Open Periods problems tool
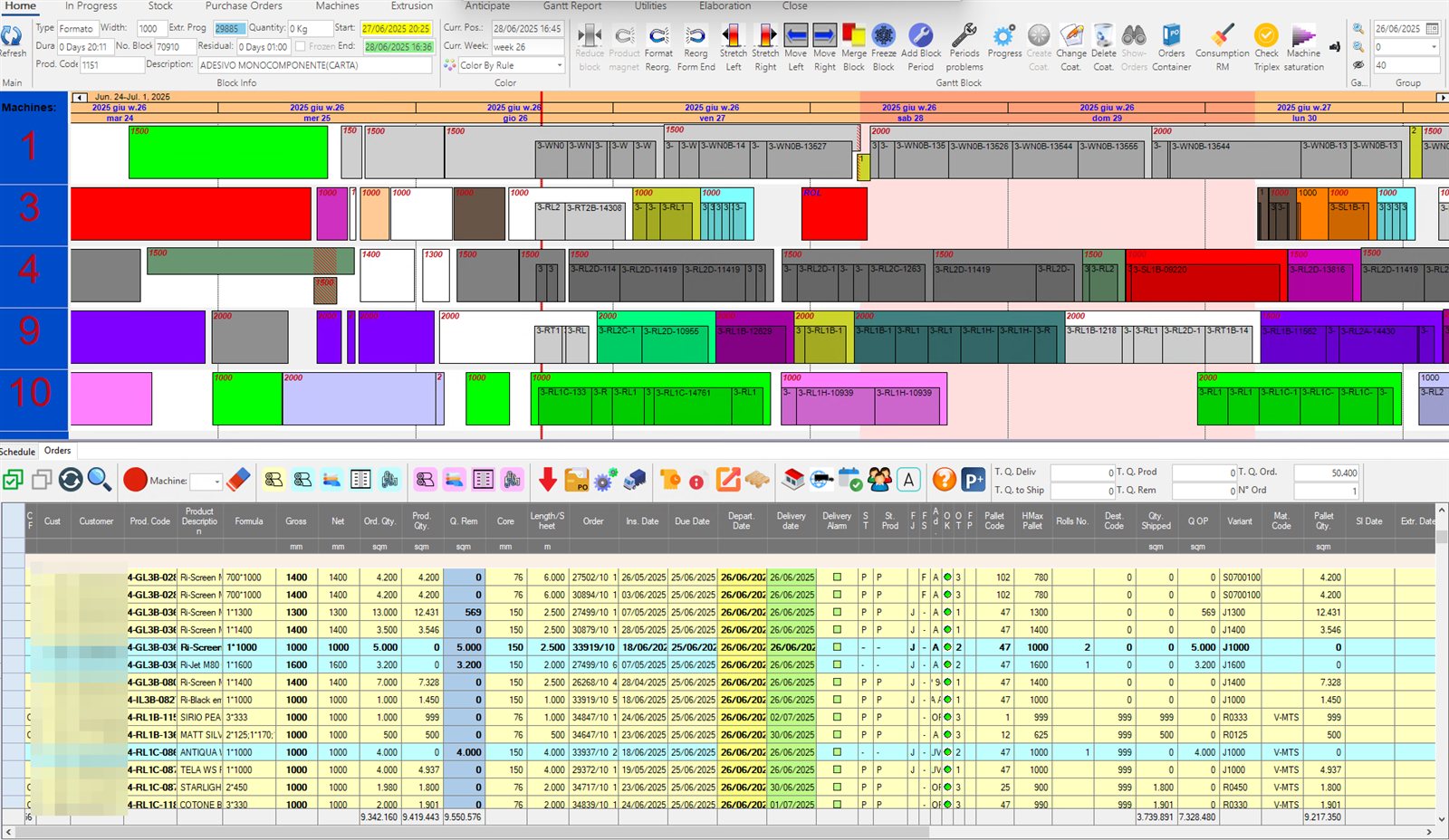1449x840 pixels. [964, 36]
